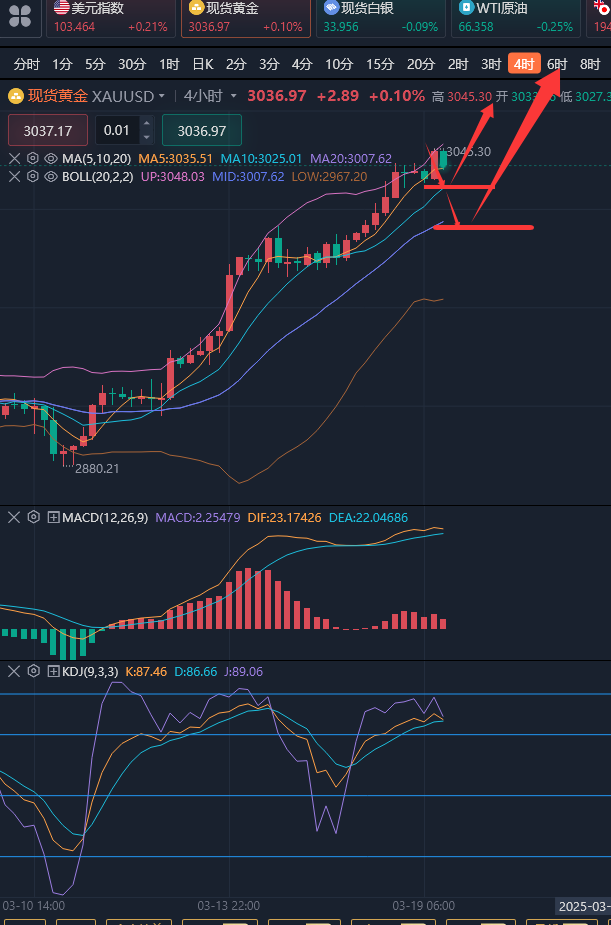
Task: Click the LOW:2967.20 Bollinger value
Action: click(x=330, y=176)
